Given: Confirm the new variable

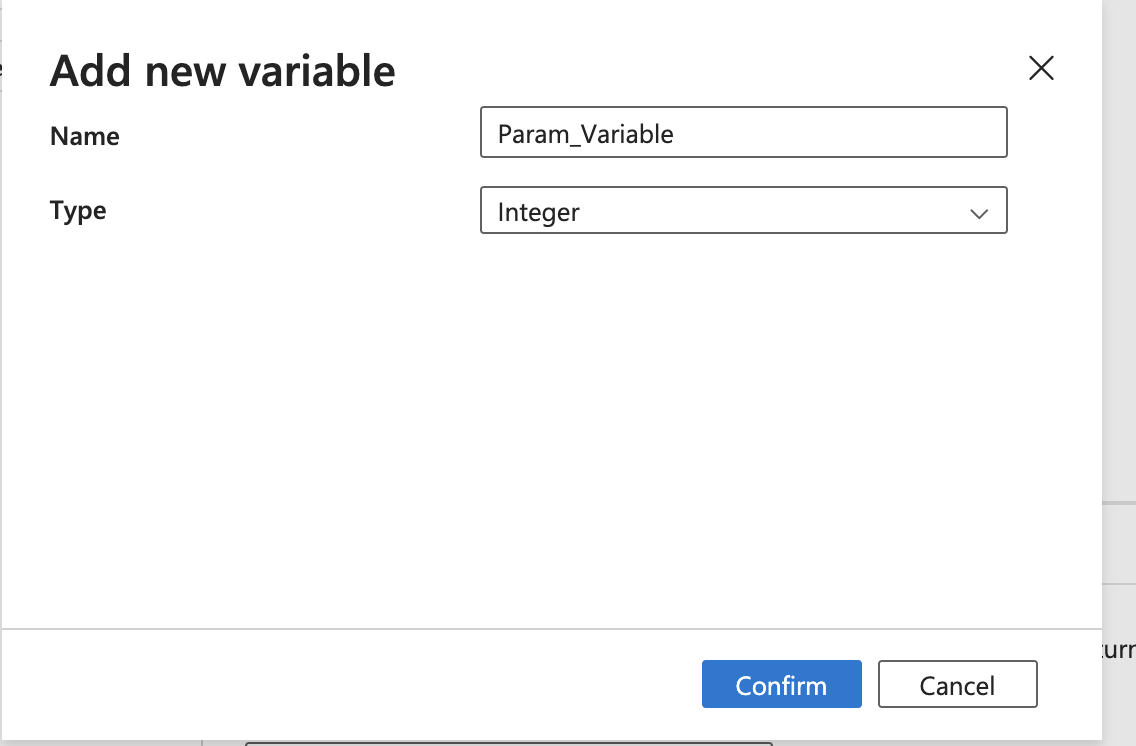Looking at the screenshot, I should click(x=782, y=684).
